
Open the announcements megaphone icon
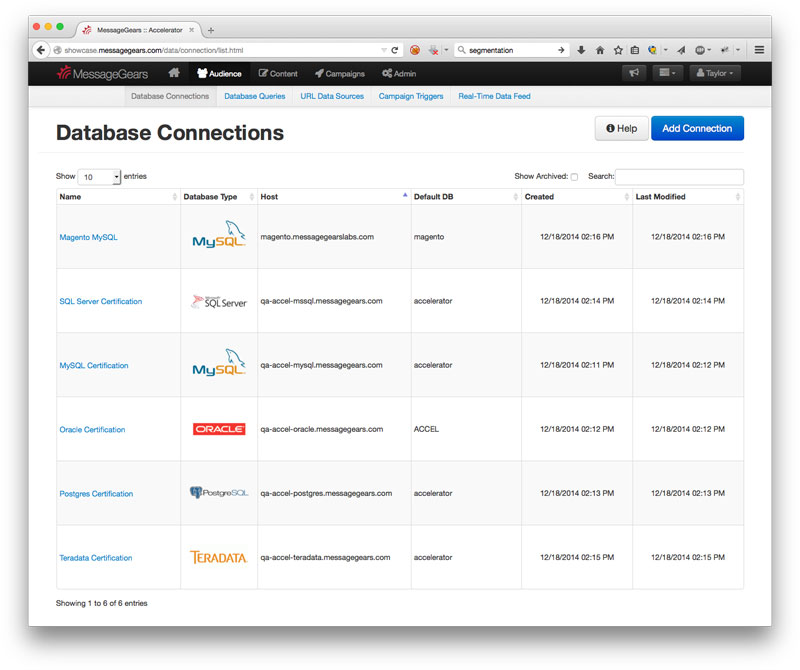[633, 73]
